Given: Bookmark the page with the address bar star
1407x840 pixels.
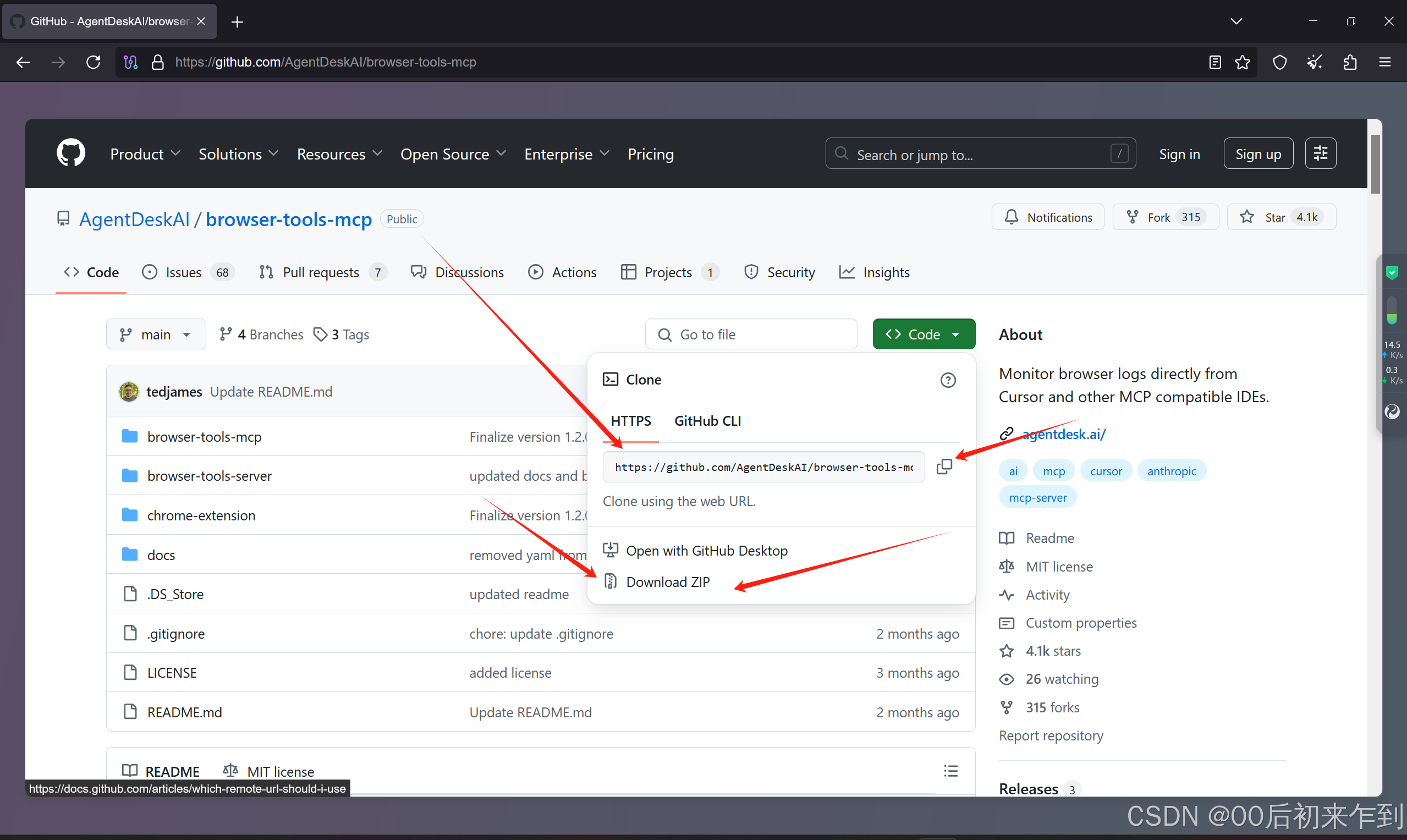Looking at the screenshot, I should point(1242,62).
